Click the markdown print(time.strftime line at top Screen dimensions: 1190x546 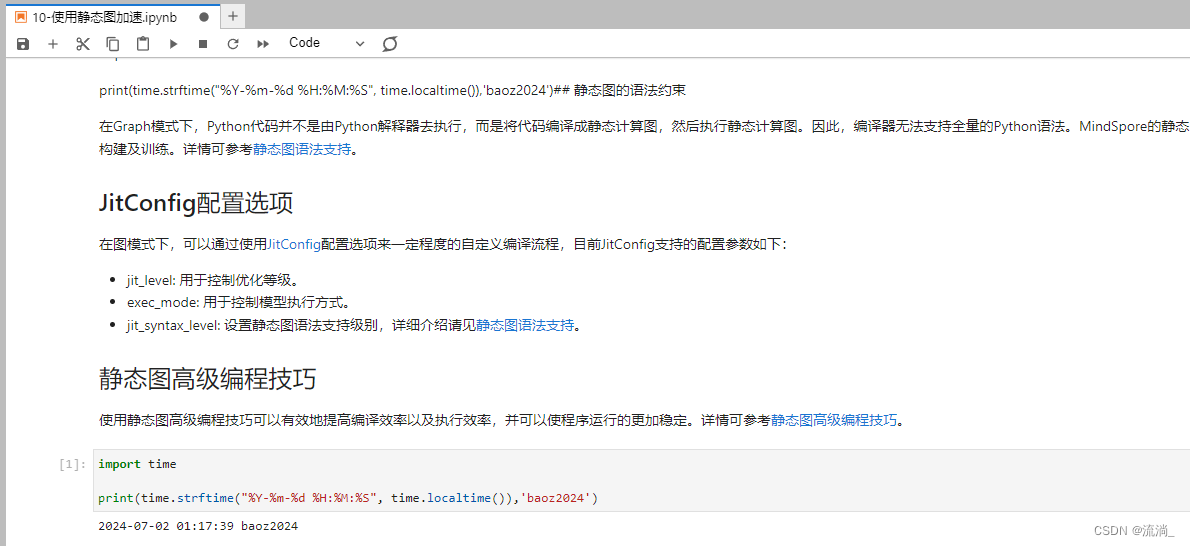(392, 91)
